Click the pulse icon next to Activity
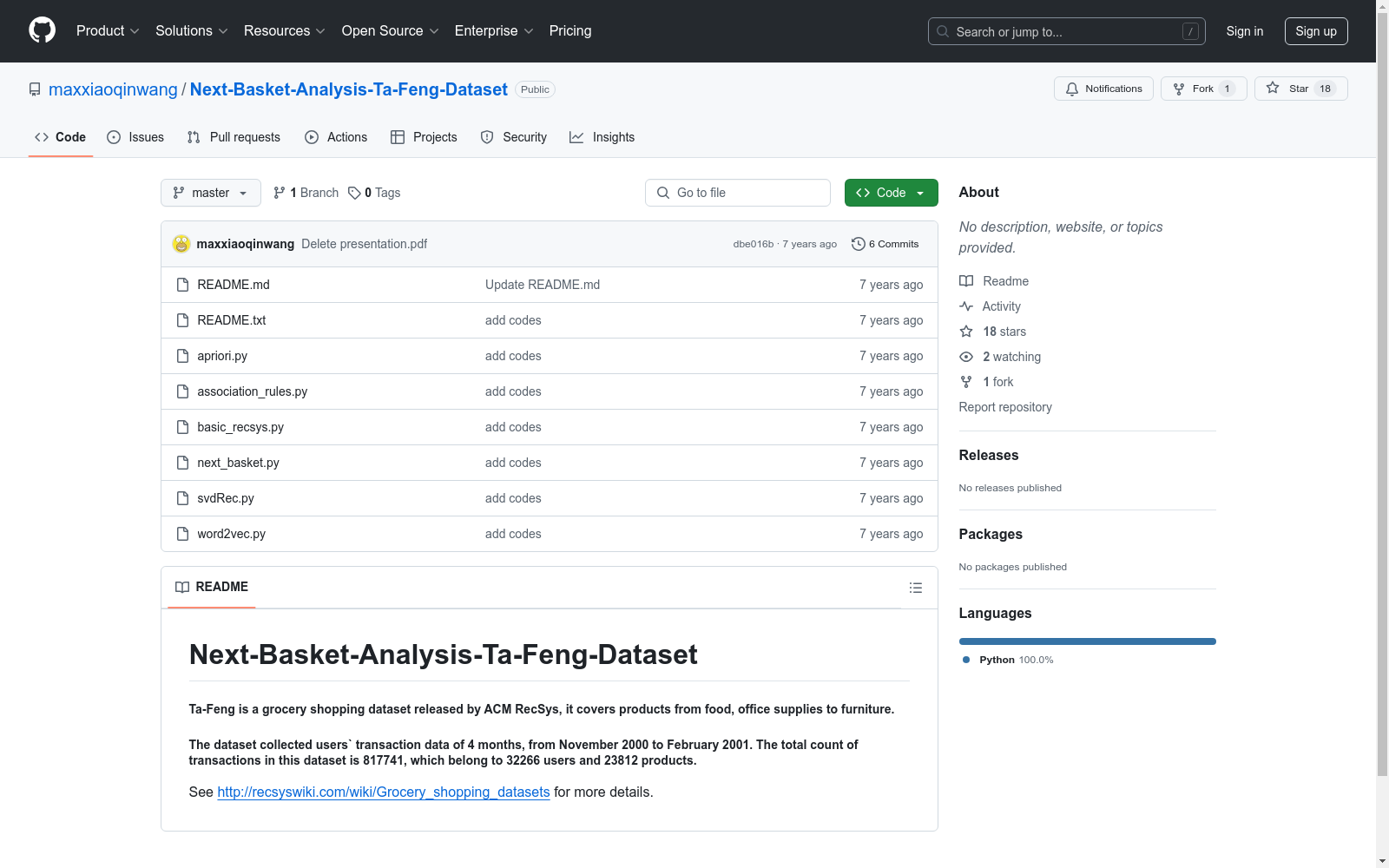1389x868 pixels. click(x=966, y=306)
